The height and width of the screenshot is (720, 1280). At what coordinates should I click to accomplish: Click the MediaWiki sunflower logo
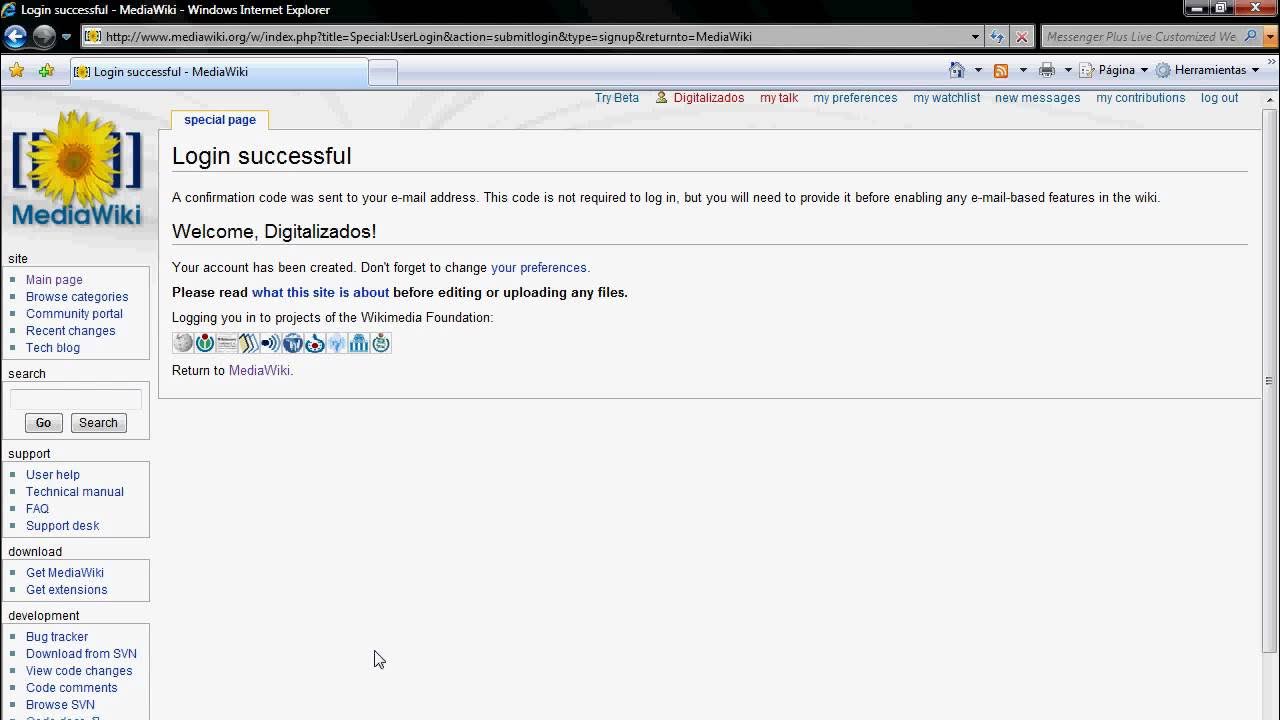77,168
